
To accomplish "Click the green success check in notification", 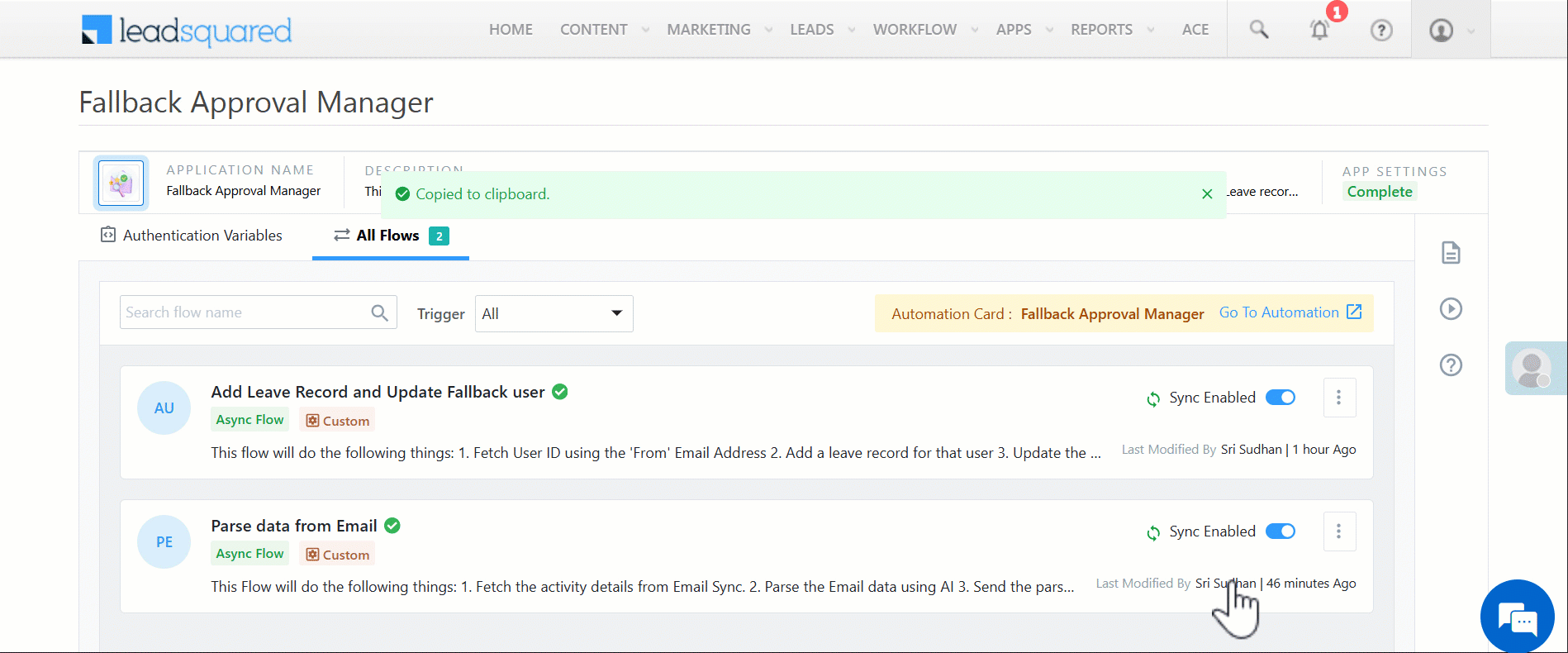I will [402, 194].
